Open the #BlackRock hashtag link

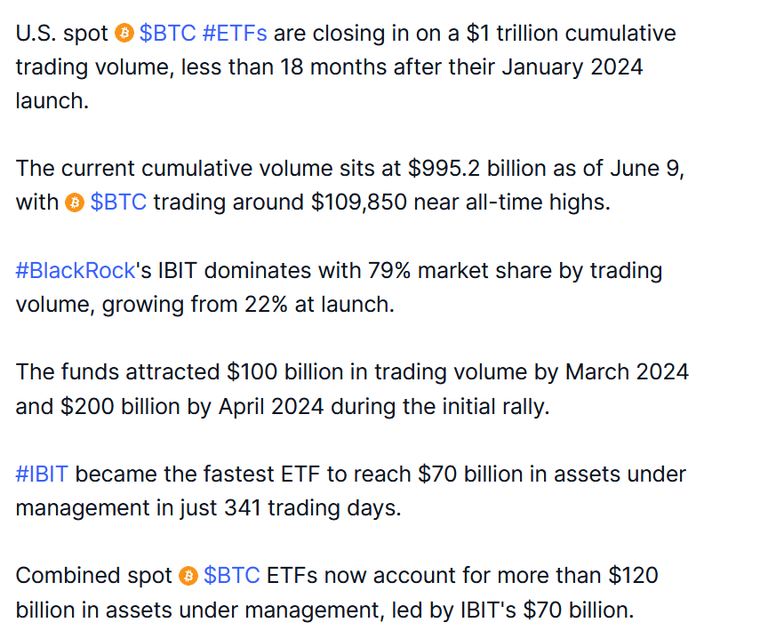click(x=75, y=270)
